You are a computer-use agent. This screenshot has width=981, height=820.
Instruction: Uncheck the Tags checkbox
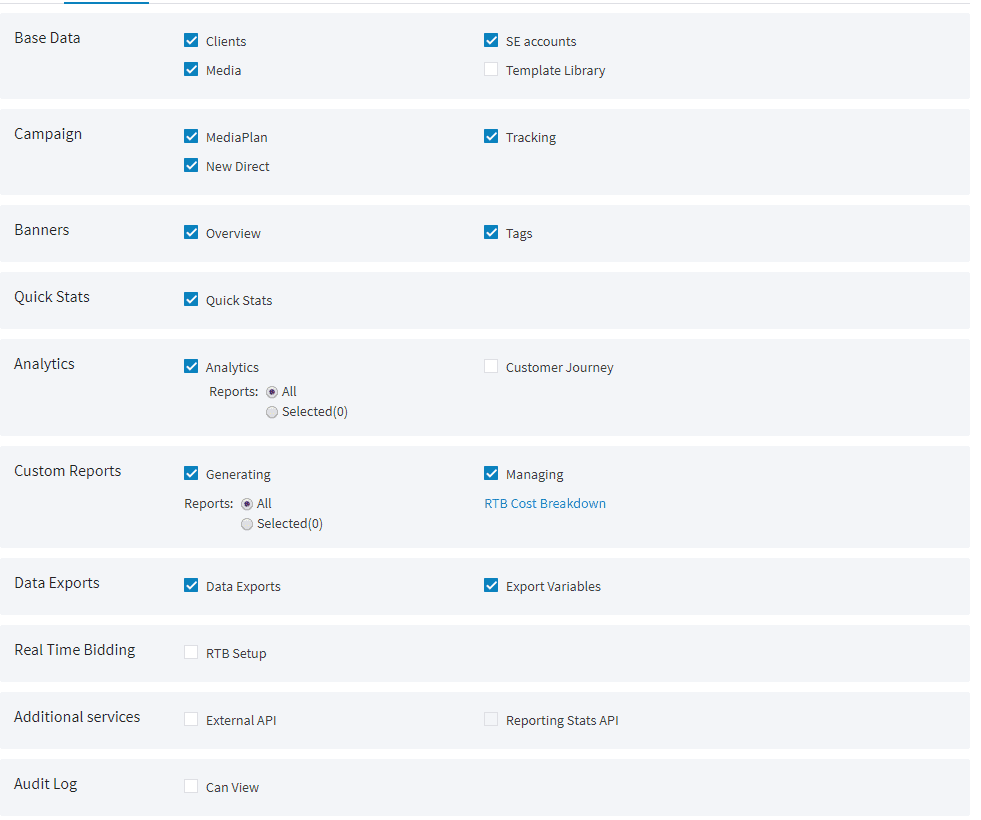point(491,233)
